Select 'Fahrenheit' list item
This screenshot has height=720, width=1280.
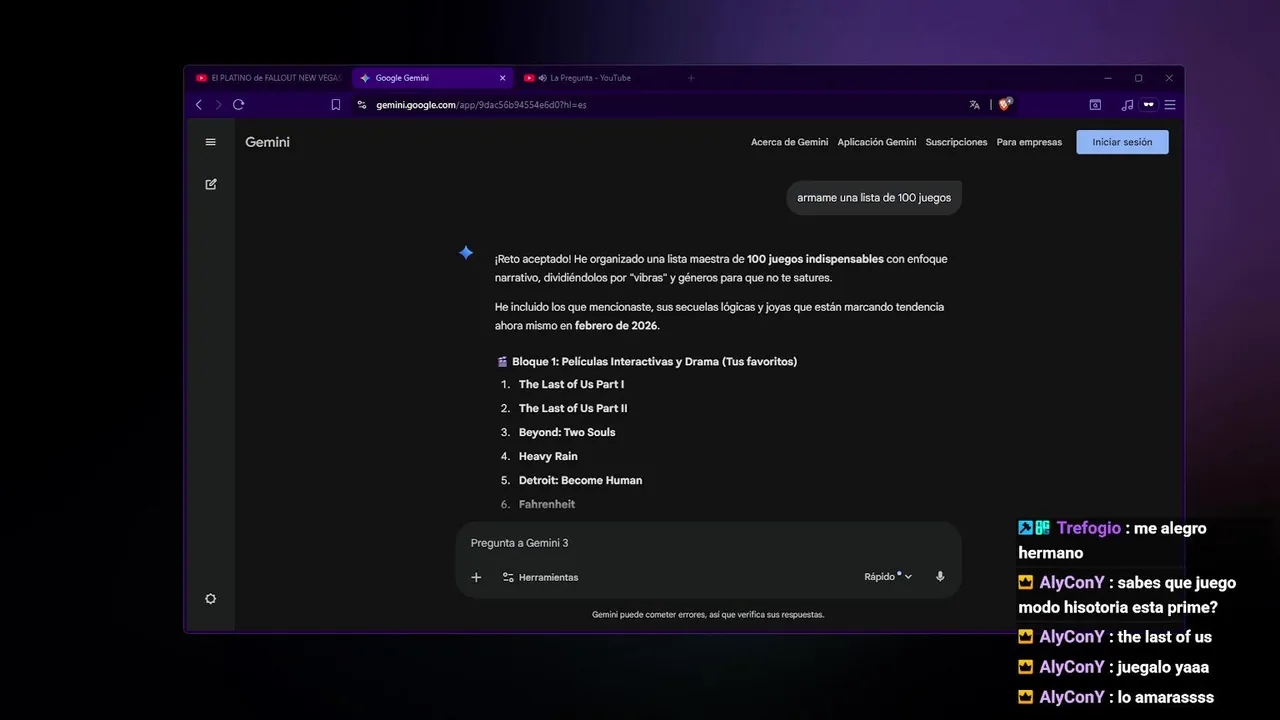click(546, 504)
